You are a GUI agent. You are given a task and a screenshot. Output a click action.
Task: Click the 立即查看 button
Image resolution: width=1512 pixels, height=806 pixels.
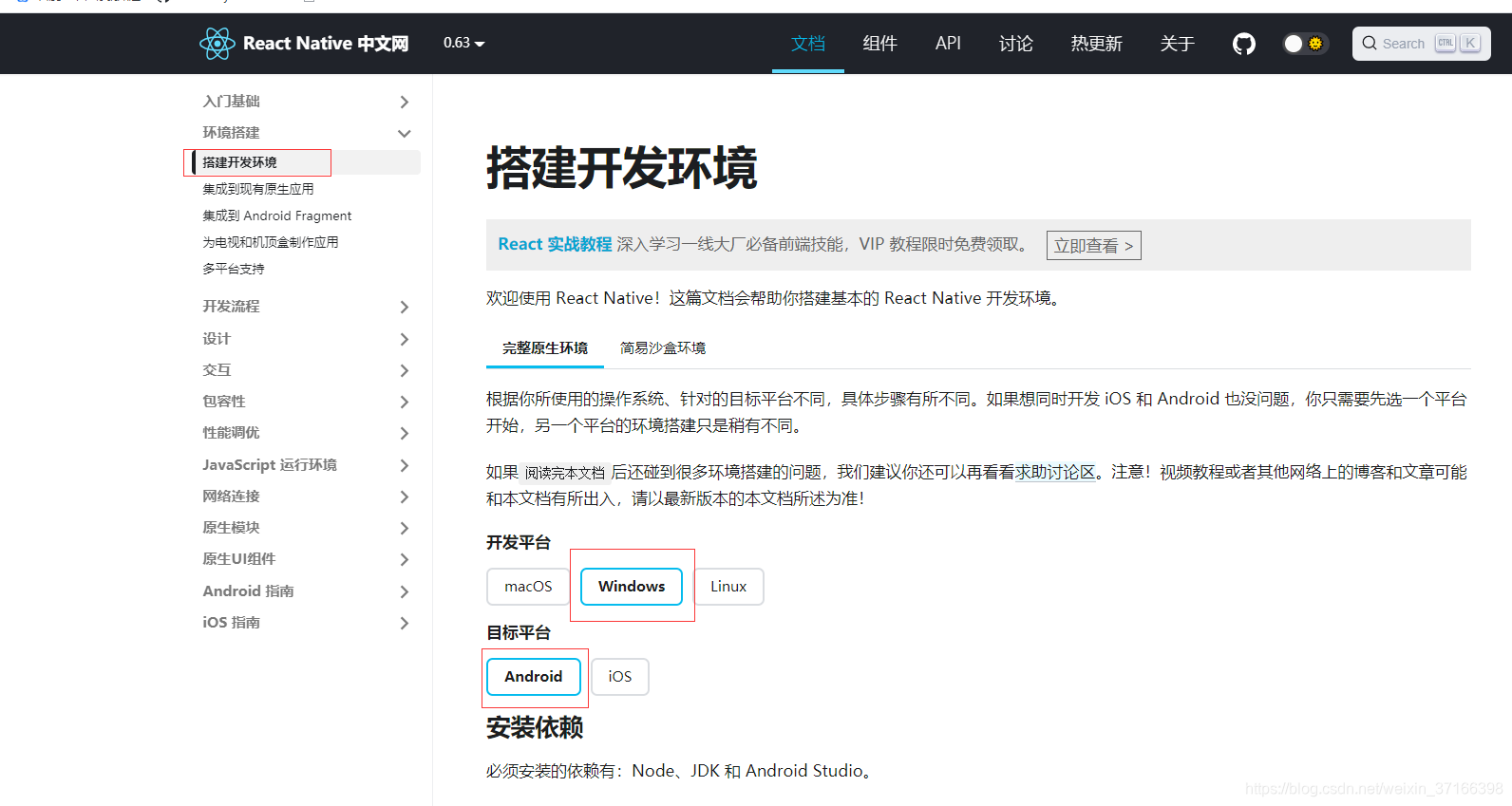(1093, 245)
